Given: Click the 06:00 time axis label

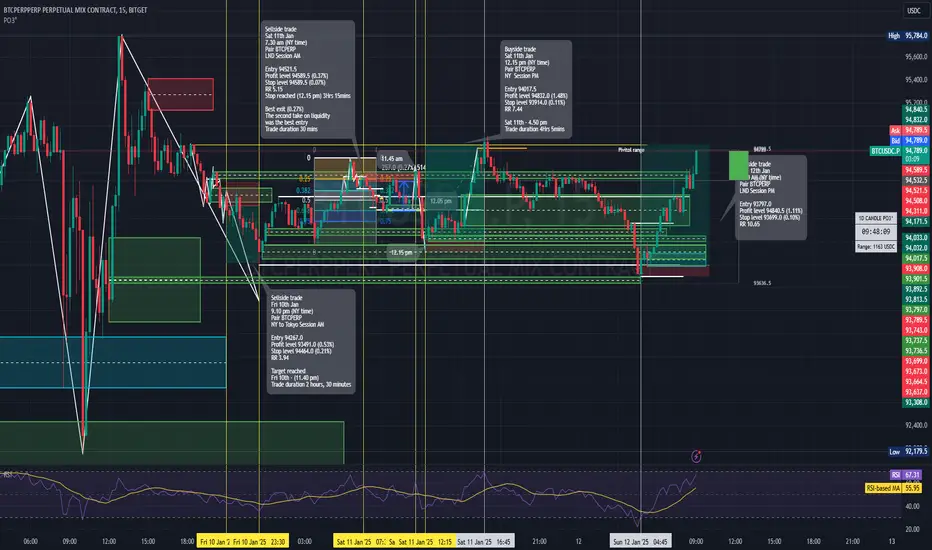Looking at the screenshot, I should point(30,542).
